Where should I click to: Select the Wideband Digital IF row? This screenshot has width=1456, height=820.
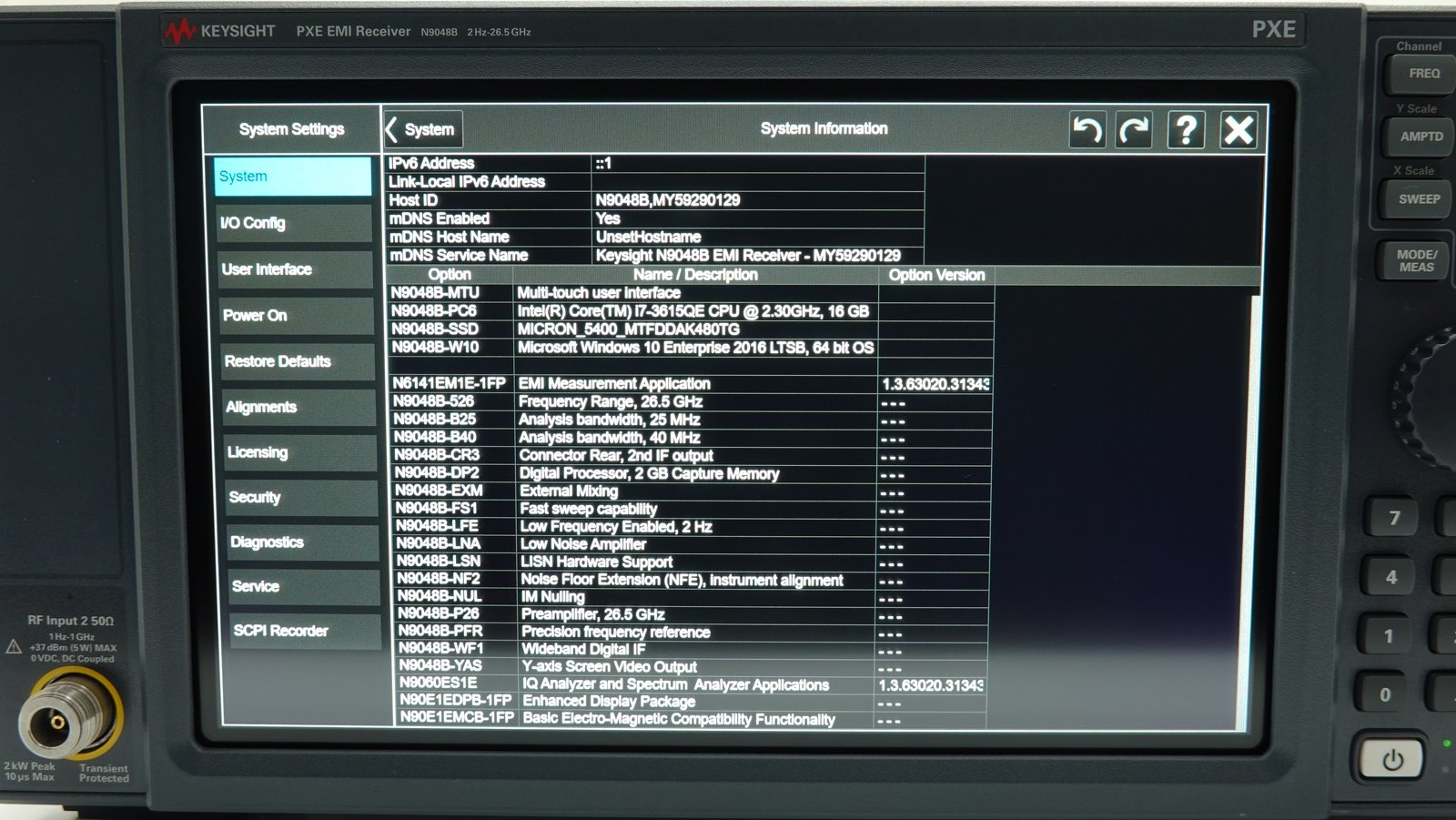point(691,649)
